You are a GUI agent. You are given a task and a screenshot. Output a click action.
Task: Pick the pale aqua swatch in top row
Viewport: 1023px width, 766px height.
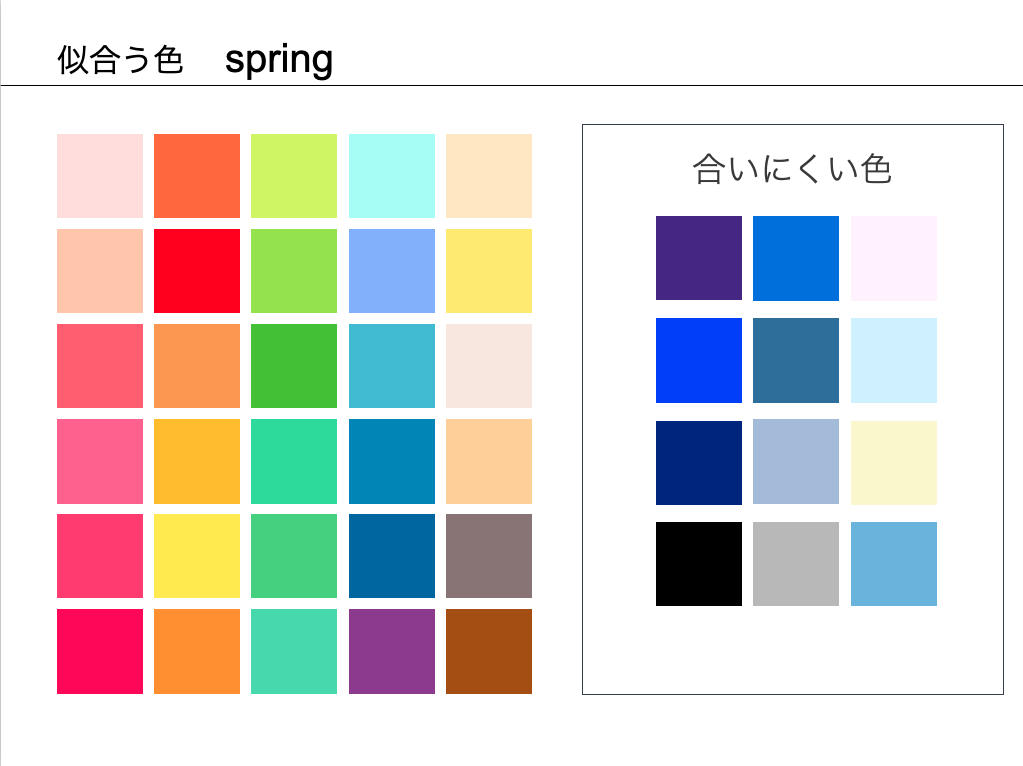(392, 176)
